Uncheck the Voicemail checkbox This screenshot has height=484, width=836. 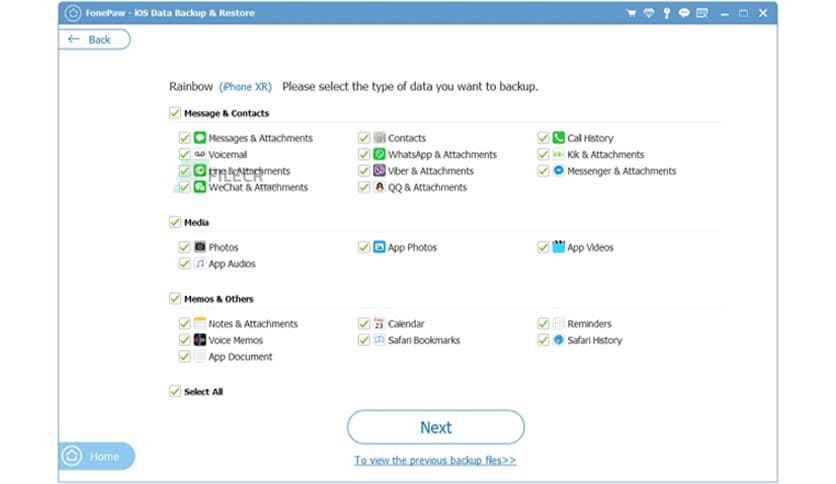(184, 154)
